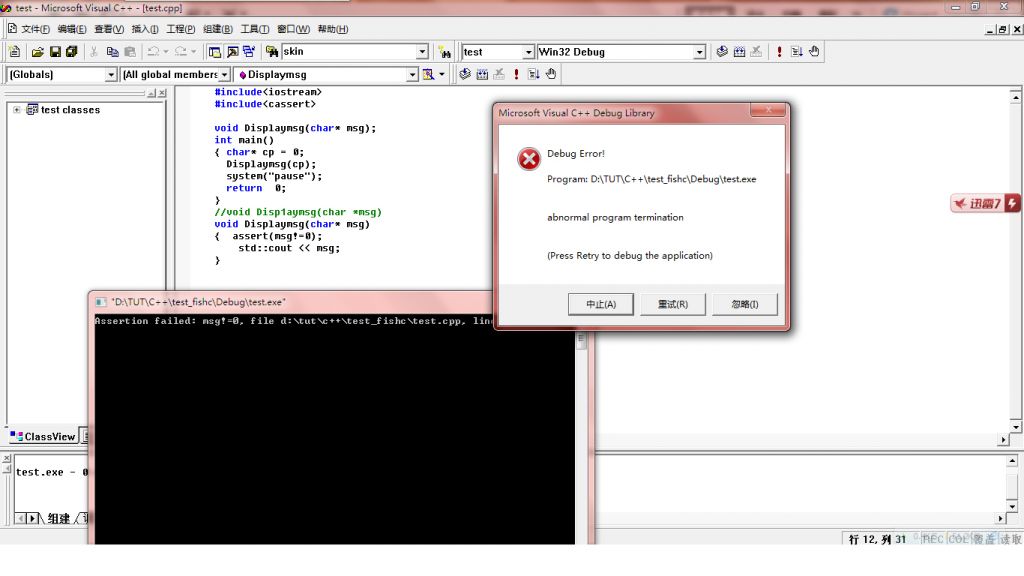Click the Copy icon in the toolbar
1024x576 pixels.
112,52
